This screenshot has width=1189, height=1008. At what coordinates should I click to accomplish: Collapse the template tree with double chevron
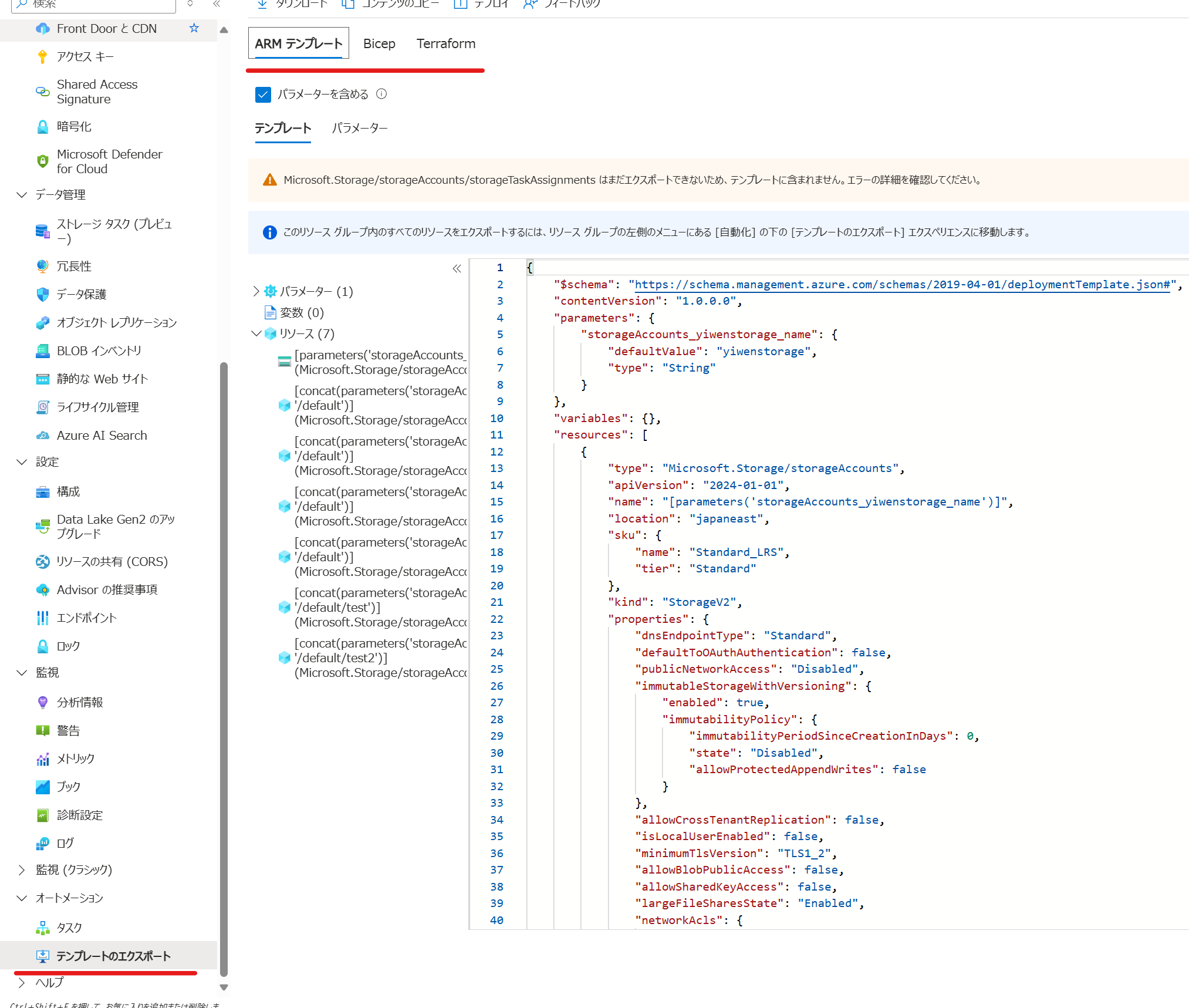coord(457,269)
